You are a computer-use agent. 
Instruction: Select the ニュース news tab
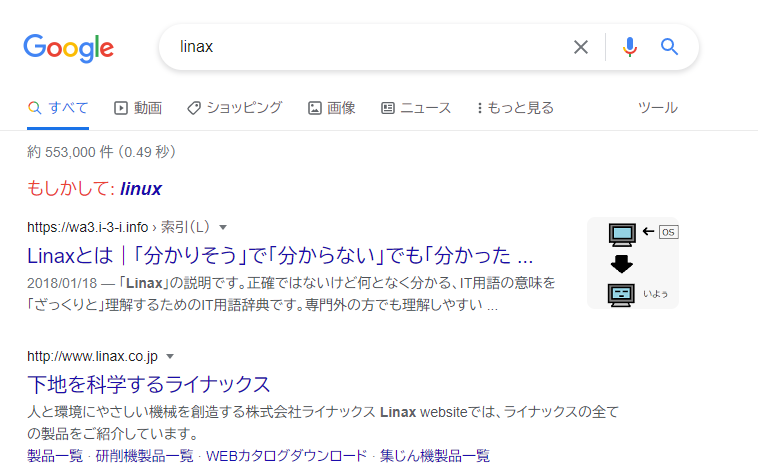[x=416, y=108]
